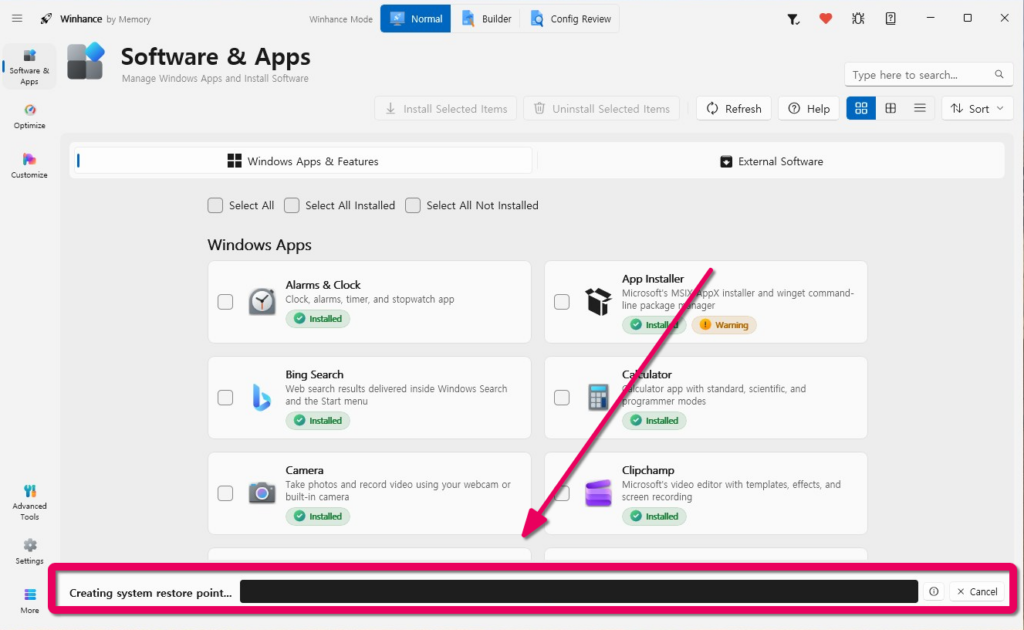The width and height of the screenshot is (1024, 630).
Task: Click the search input field
Action: tap(921, 75)
